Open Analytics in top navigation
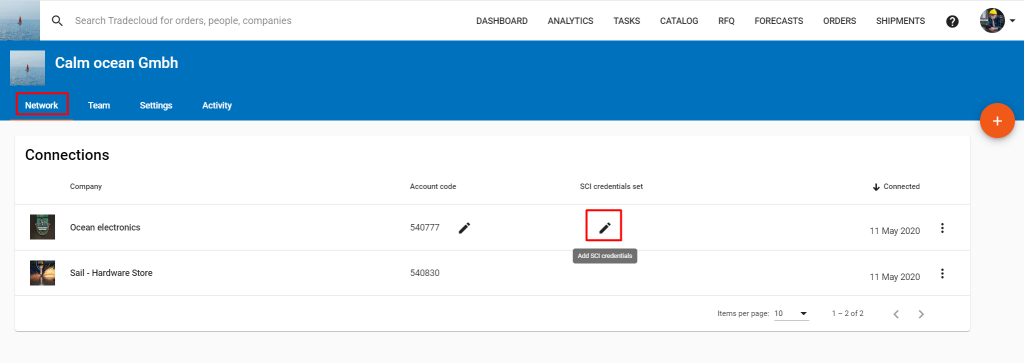Viewport: 1024px width, 363px height. [x=570, y=21]
